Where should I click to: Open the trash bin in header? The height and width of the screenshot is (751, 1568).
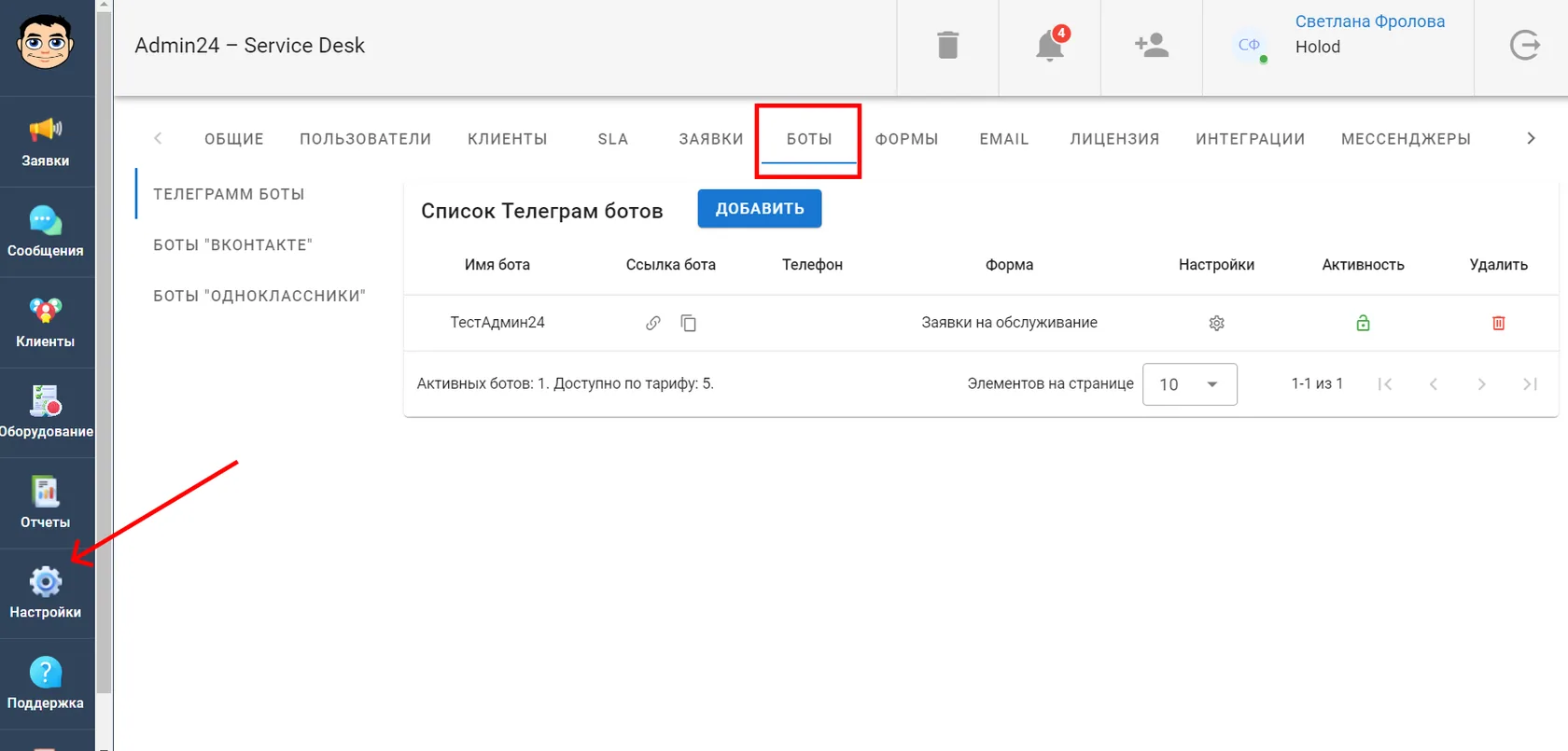point(947,45)
